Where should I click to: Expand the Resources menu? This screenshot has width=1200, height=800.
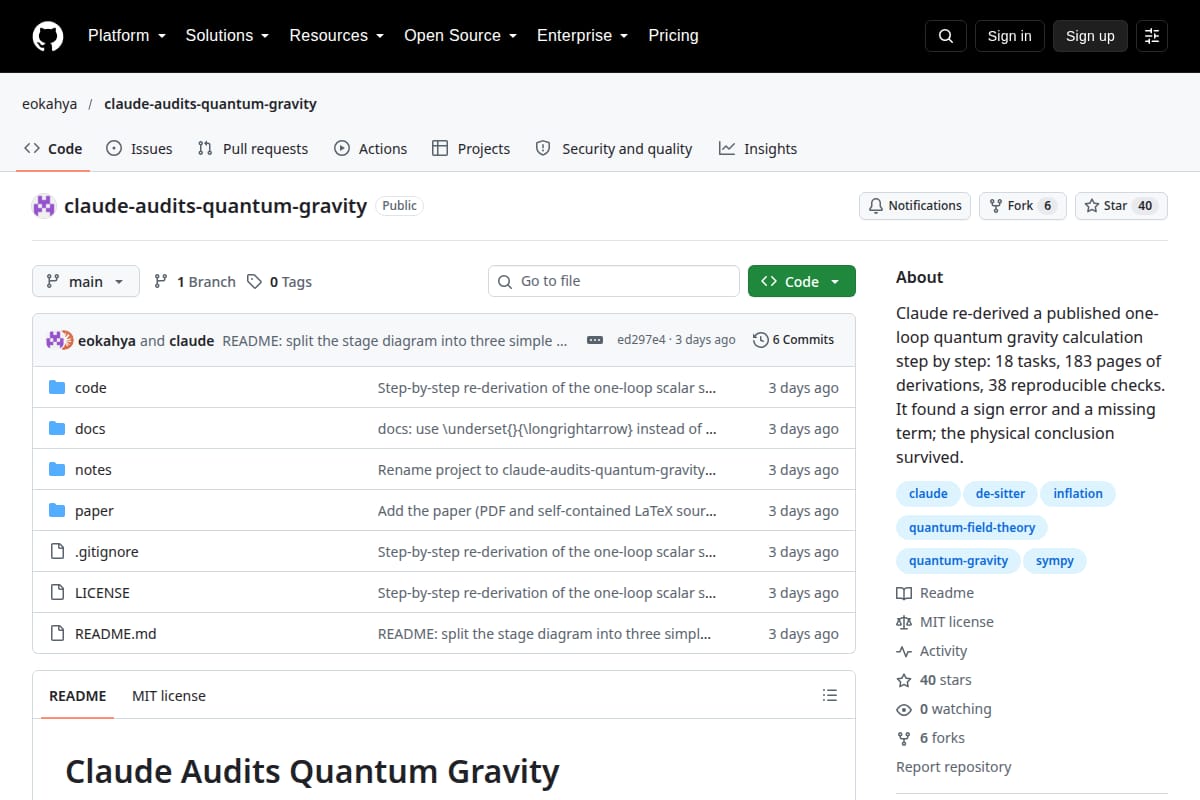coord(336,36)
